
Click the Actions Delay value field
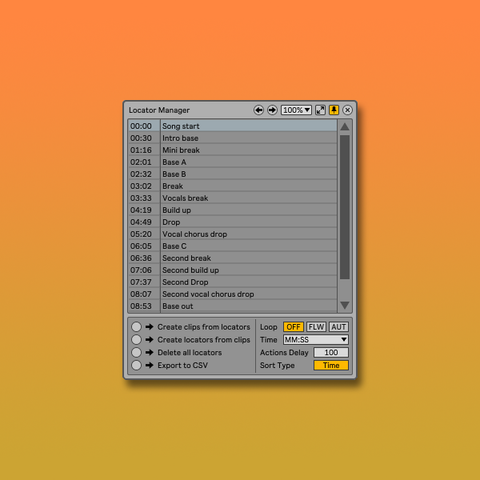click(x=331, y=352)
